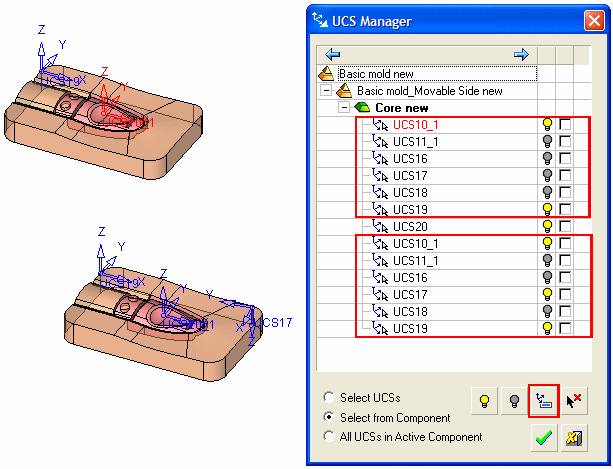Close the UCS Manager dialog
Viewport: 613px width, 469px height.
pyautogui.click(x=594, y=20)
